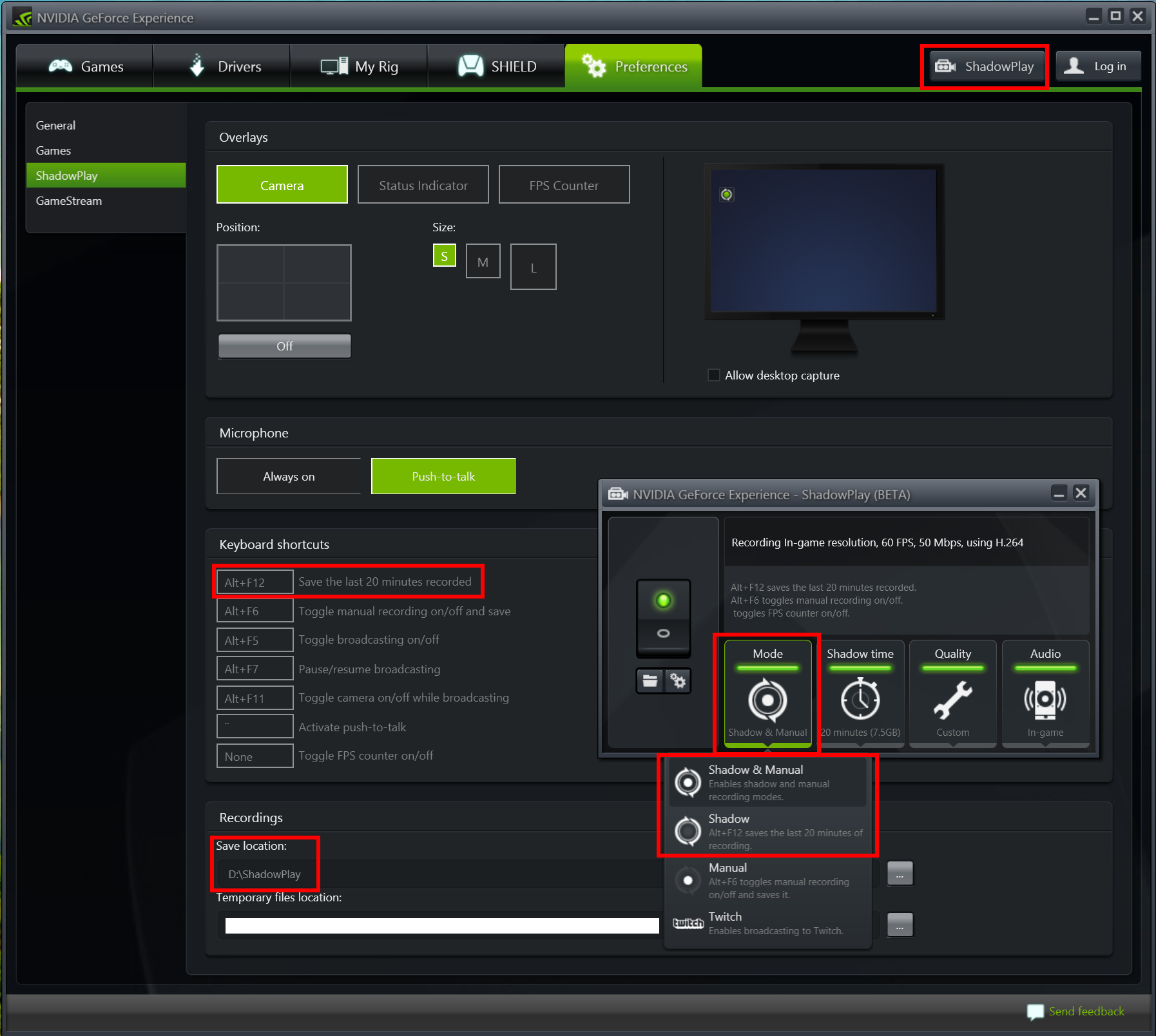Image resolution: width=1156 pixels, height=1036 pixels.
Task: Browse for the temporary files location folder
Action: (900, 925)
